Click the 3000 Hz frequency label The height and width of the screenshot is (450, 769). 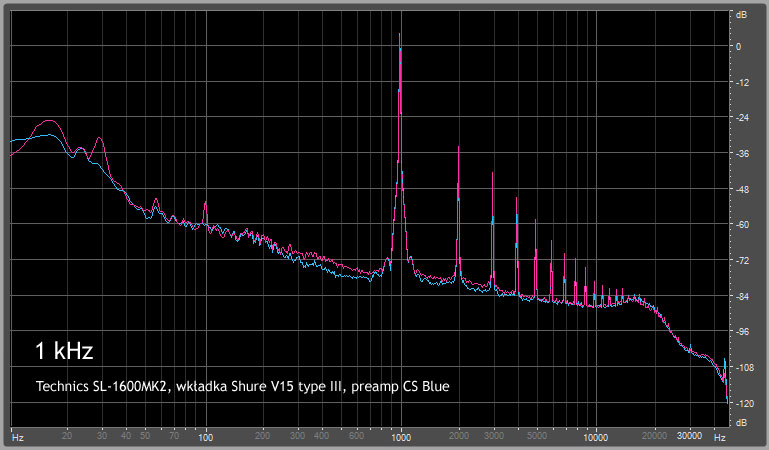493,435
